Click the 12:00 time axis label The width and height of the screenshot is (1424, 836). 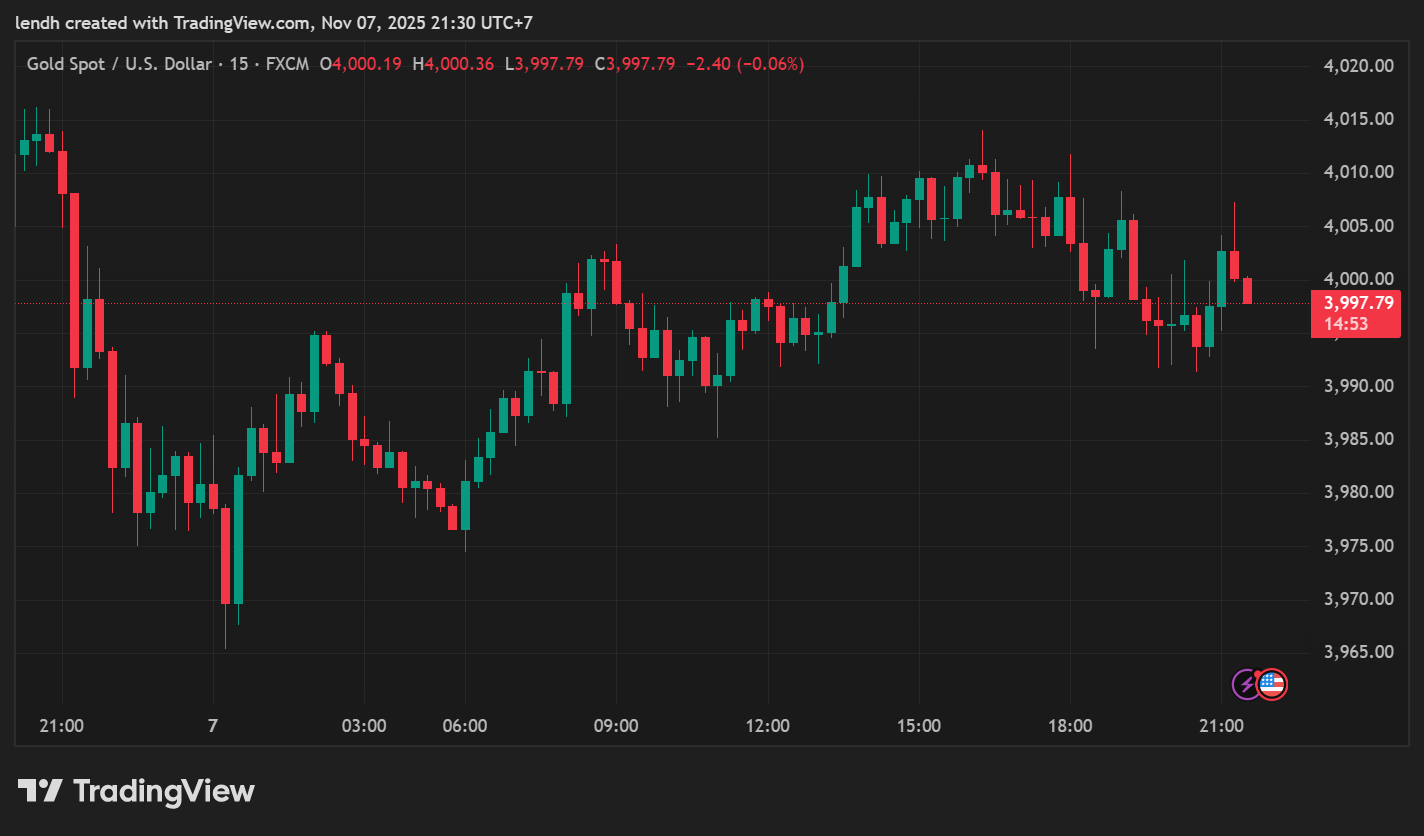pyautogui.click(x=767, y=726)
